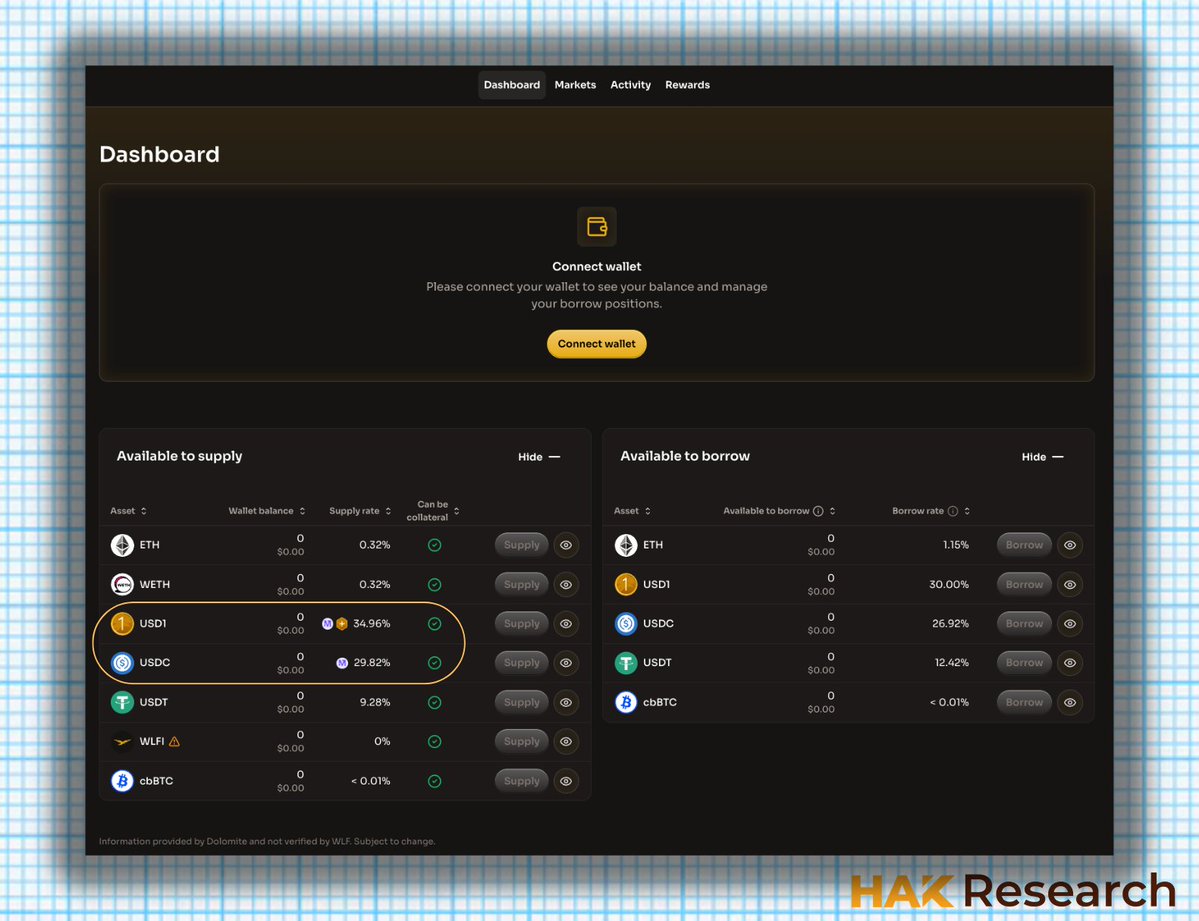Image resolution: width=1199 pixels, height=921 pixels.
Task: Click the Supply button for USDT
Action: coord(521,702)
